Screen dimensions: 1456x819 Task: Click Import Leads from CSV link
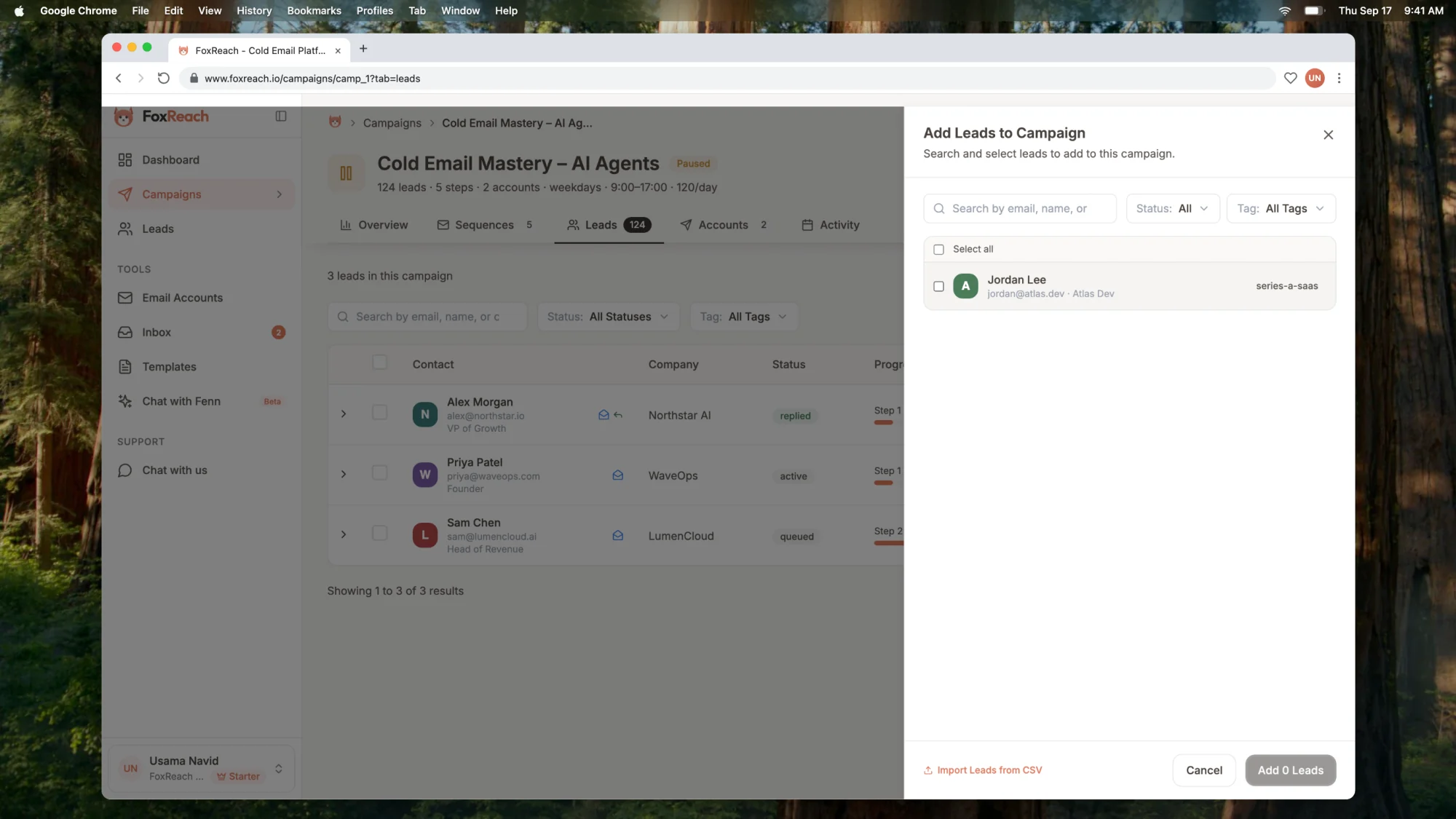click(x=983, y=770)
